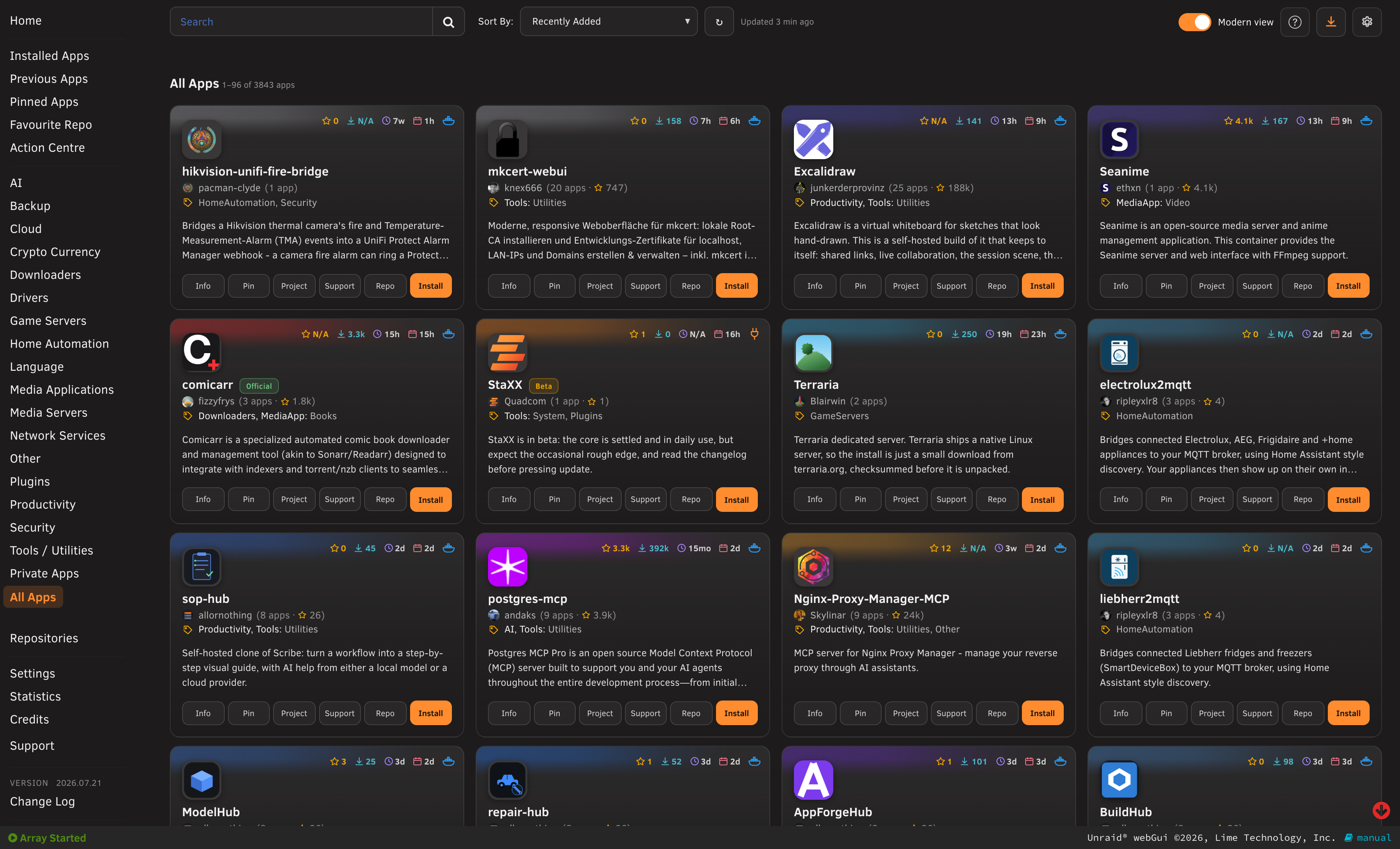This screenshot has width=1400, height=849.
Task: Click the hikvision-unifi-fire-bridge title
Action: (x=255, y=171)
